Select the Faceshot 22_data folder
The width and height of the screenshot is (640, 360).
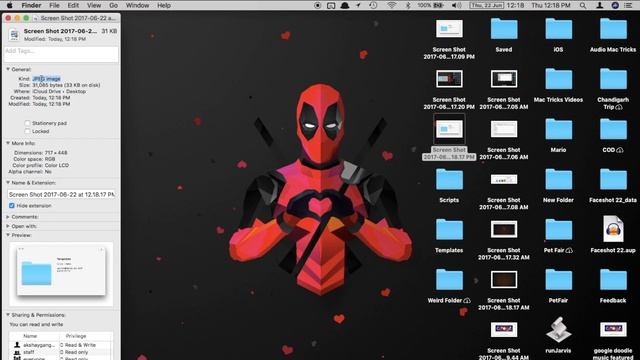613,180
